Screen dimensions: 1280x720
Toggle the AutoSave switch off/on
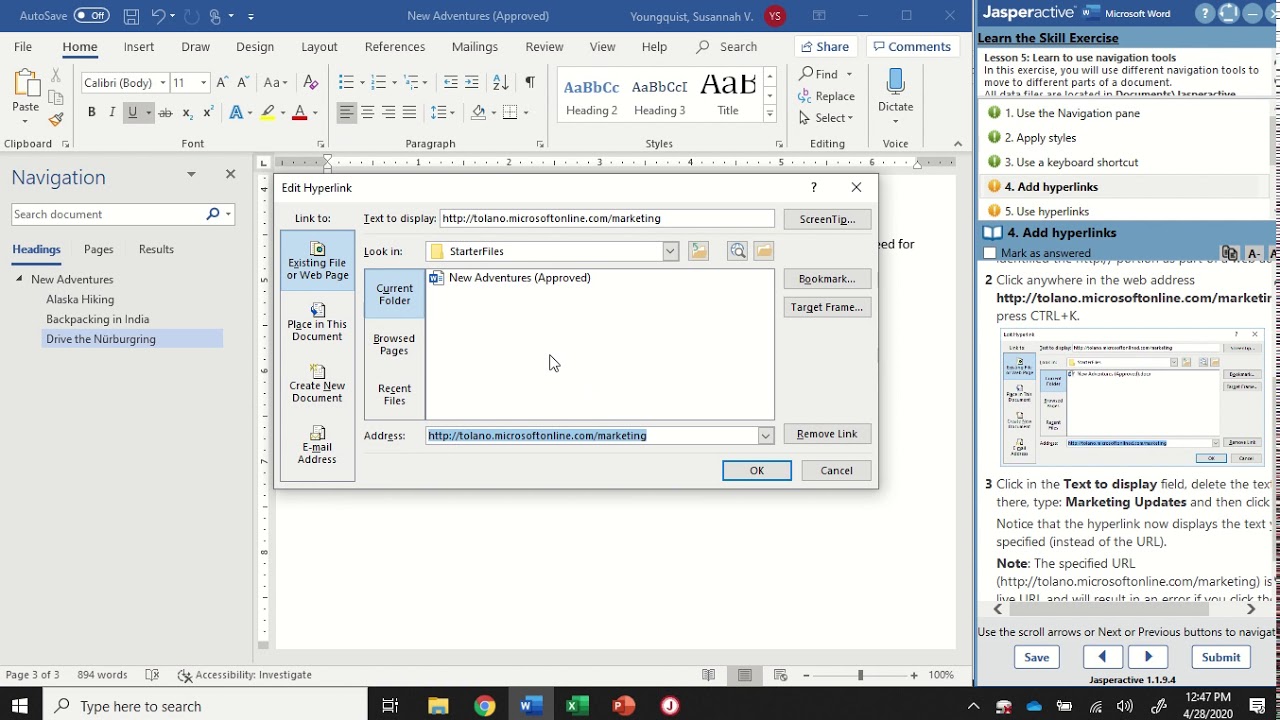pos(91,16)
